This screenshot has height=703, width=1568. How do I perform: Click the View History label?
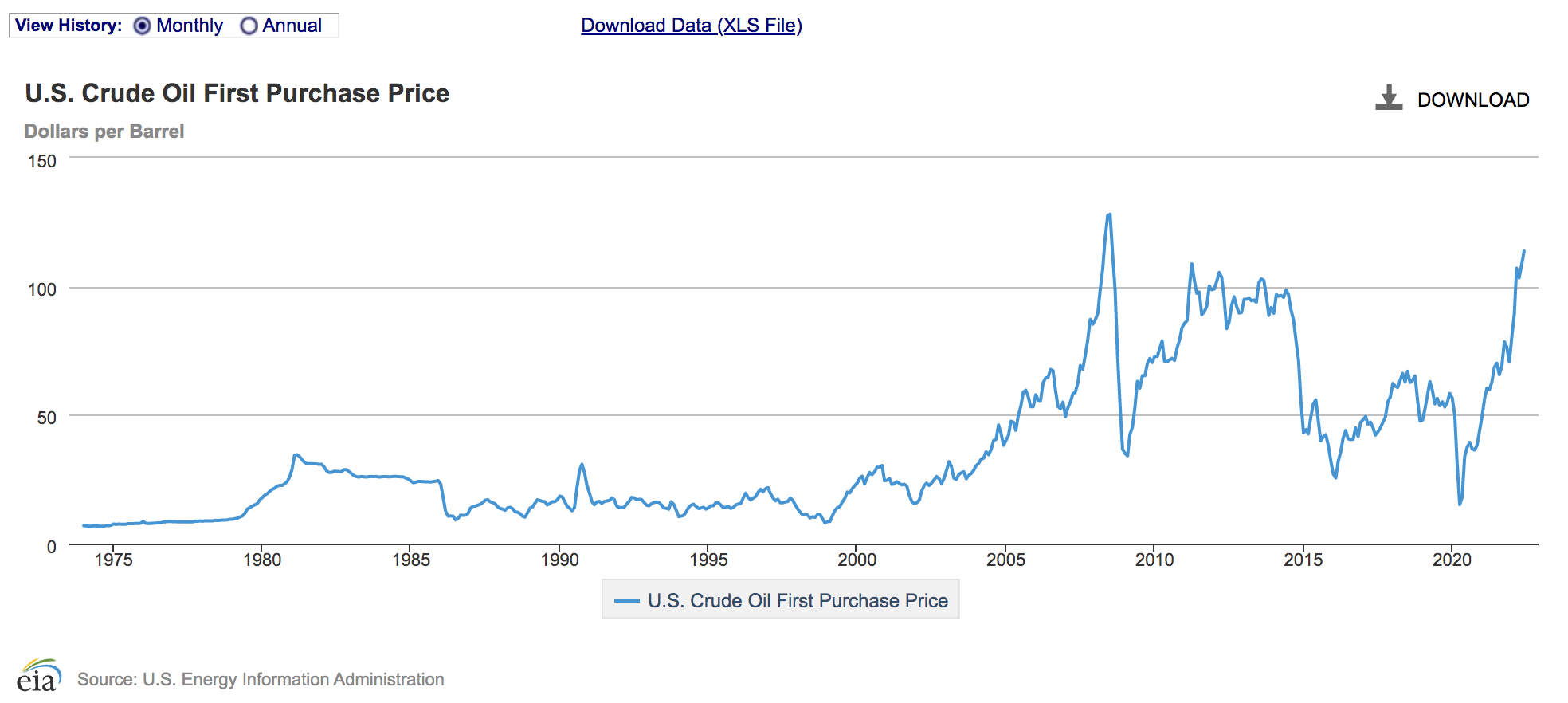pyautogui.click(x=69, y=26)
